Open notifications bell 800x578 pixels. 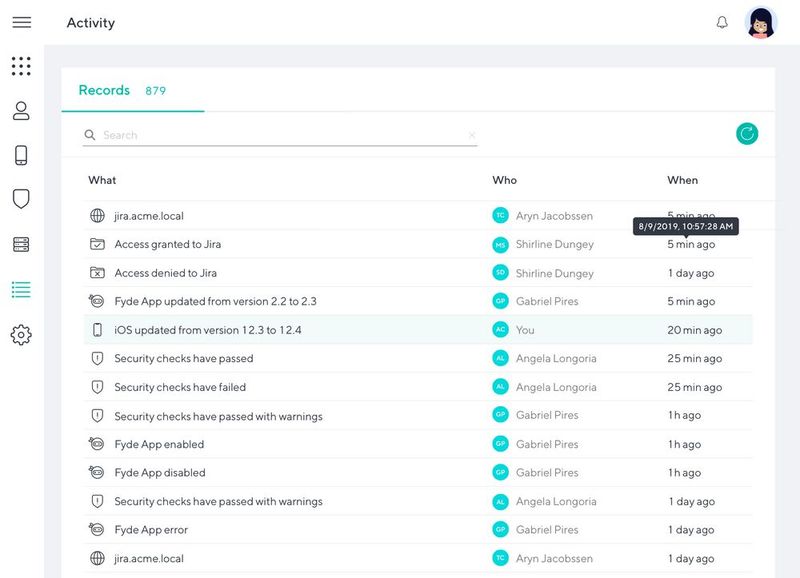(x=722, y=22)
